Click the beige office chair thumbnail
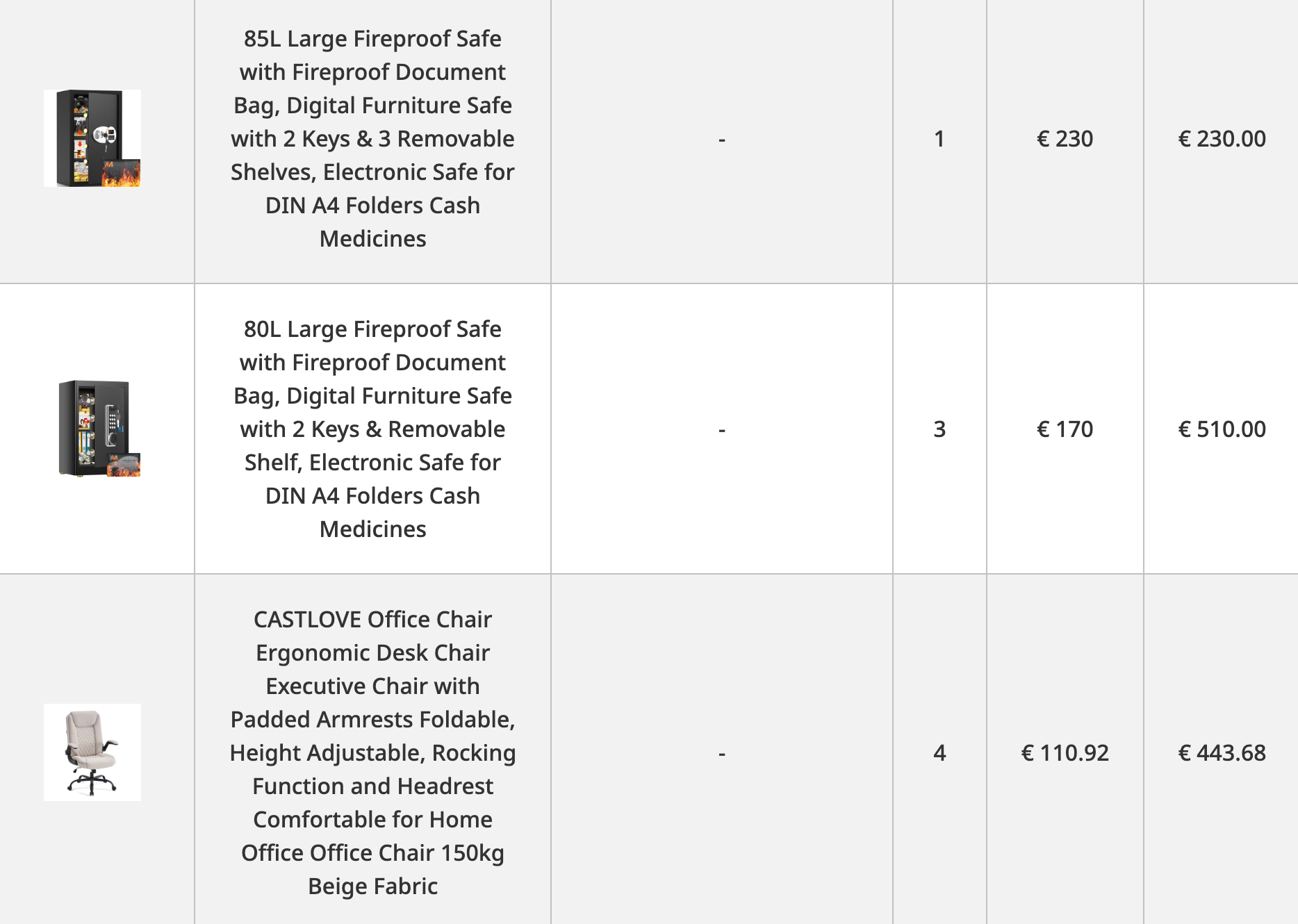This screenshot has width=1298, height=924. pos(92,752)
